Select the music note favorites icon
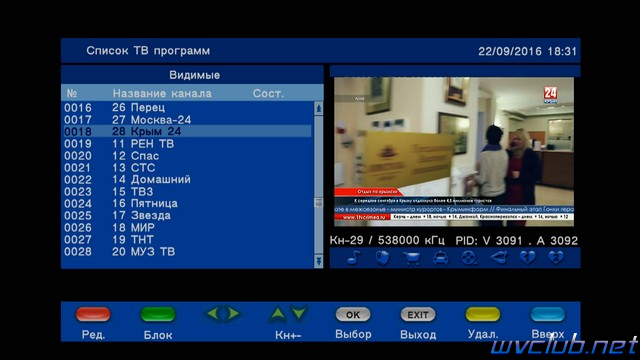640x360 pixels. (x=354, y=258)
